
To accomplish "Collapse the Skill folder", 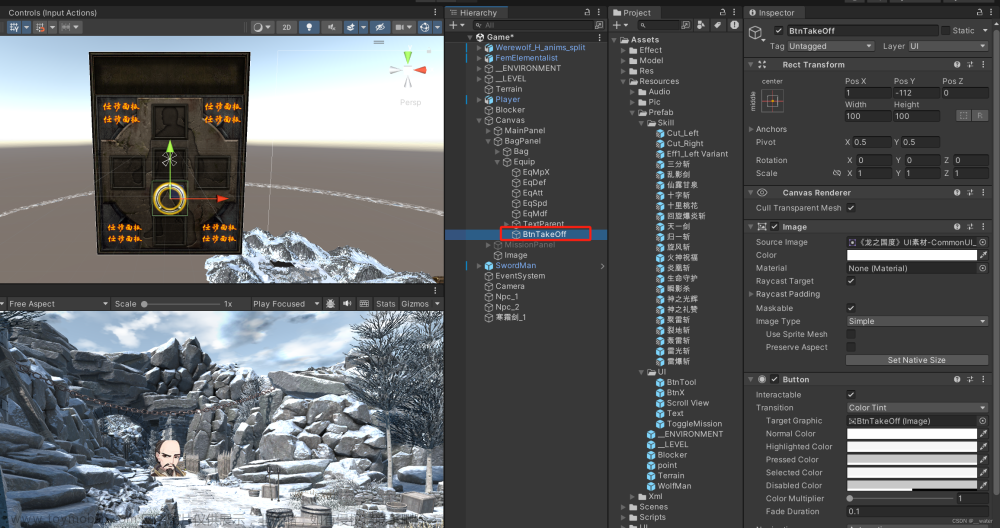I will (x=642, y=123).
